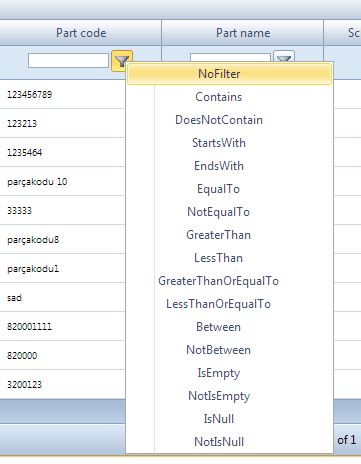
Task: Select the parçakodu8 row
Action: point(63,239)
